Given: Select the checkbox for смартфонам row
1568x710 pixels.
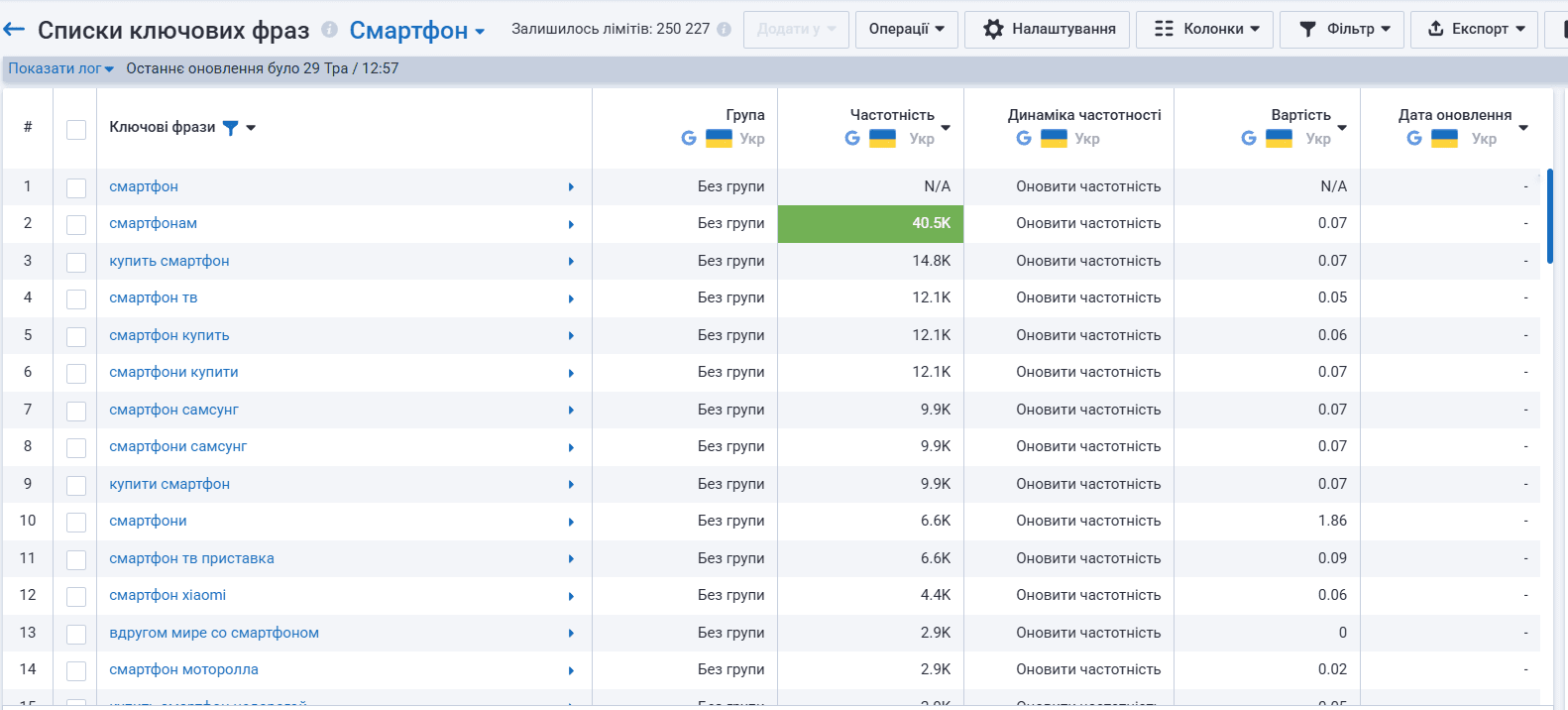Looking at the screenshot, I should pos(76,225).
